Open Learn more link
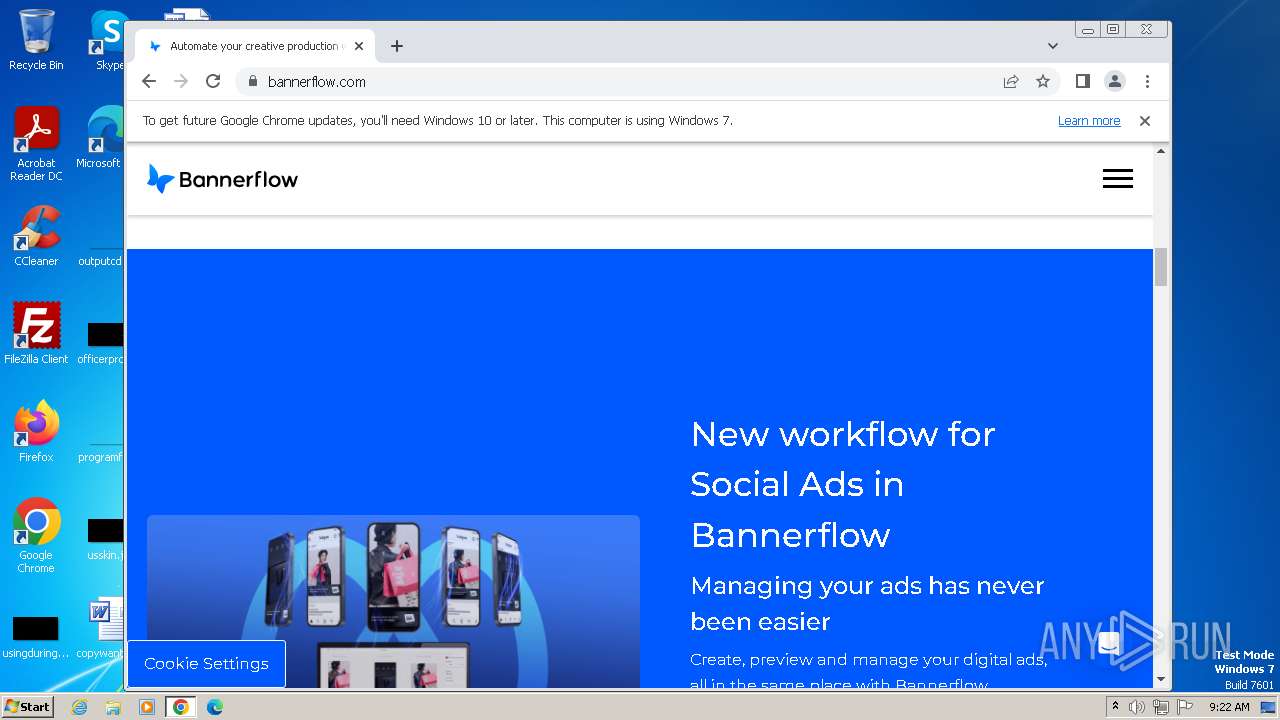1280x720 pixels. pos(1089,121)
